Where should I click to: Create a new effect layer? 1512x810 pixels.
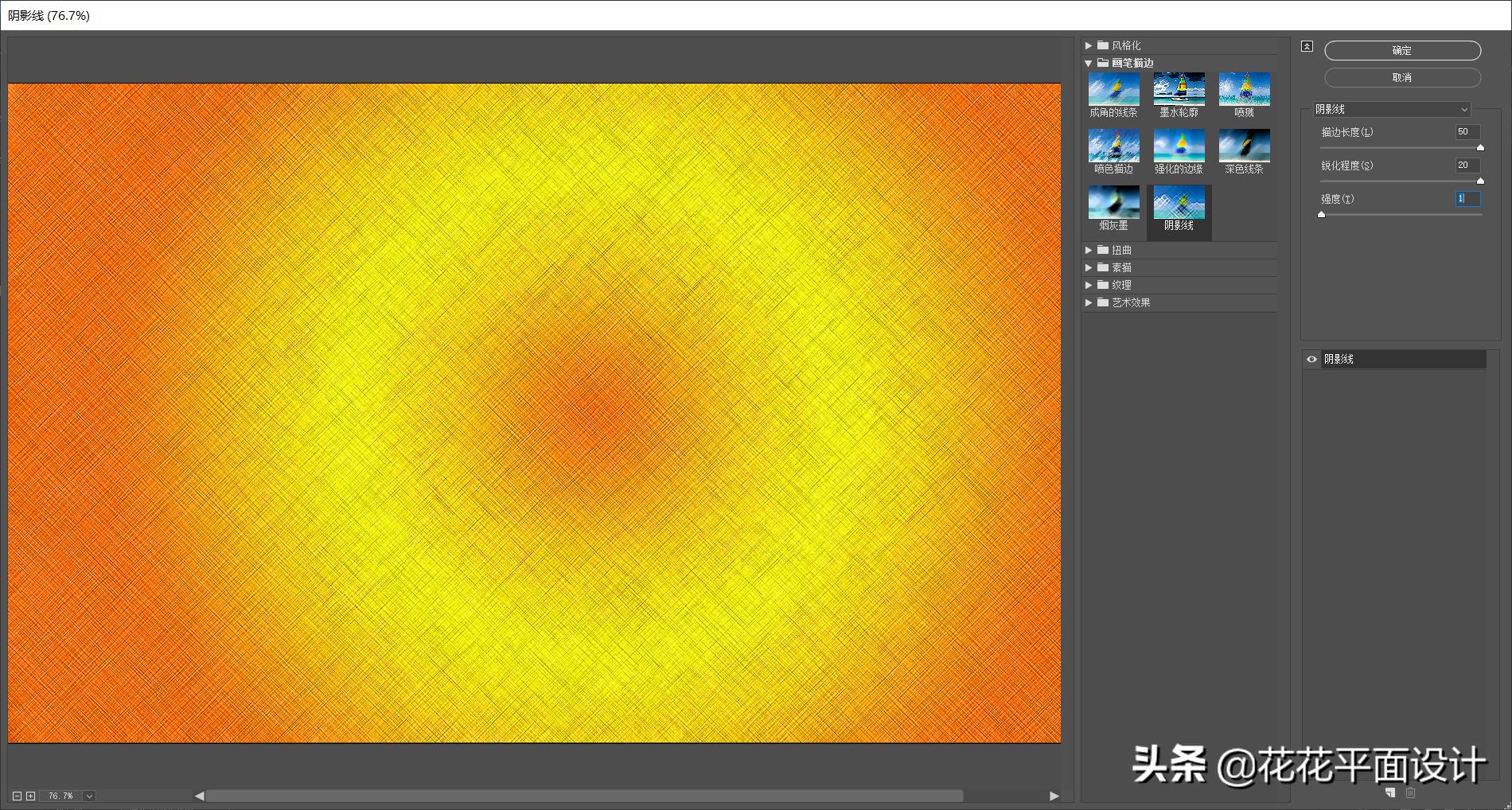1390,792
